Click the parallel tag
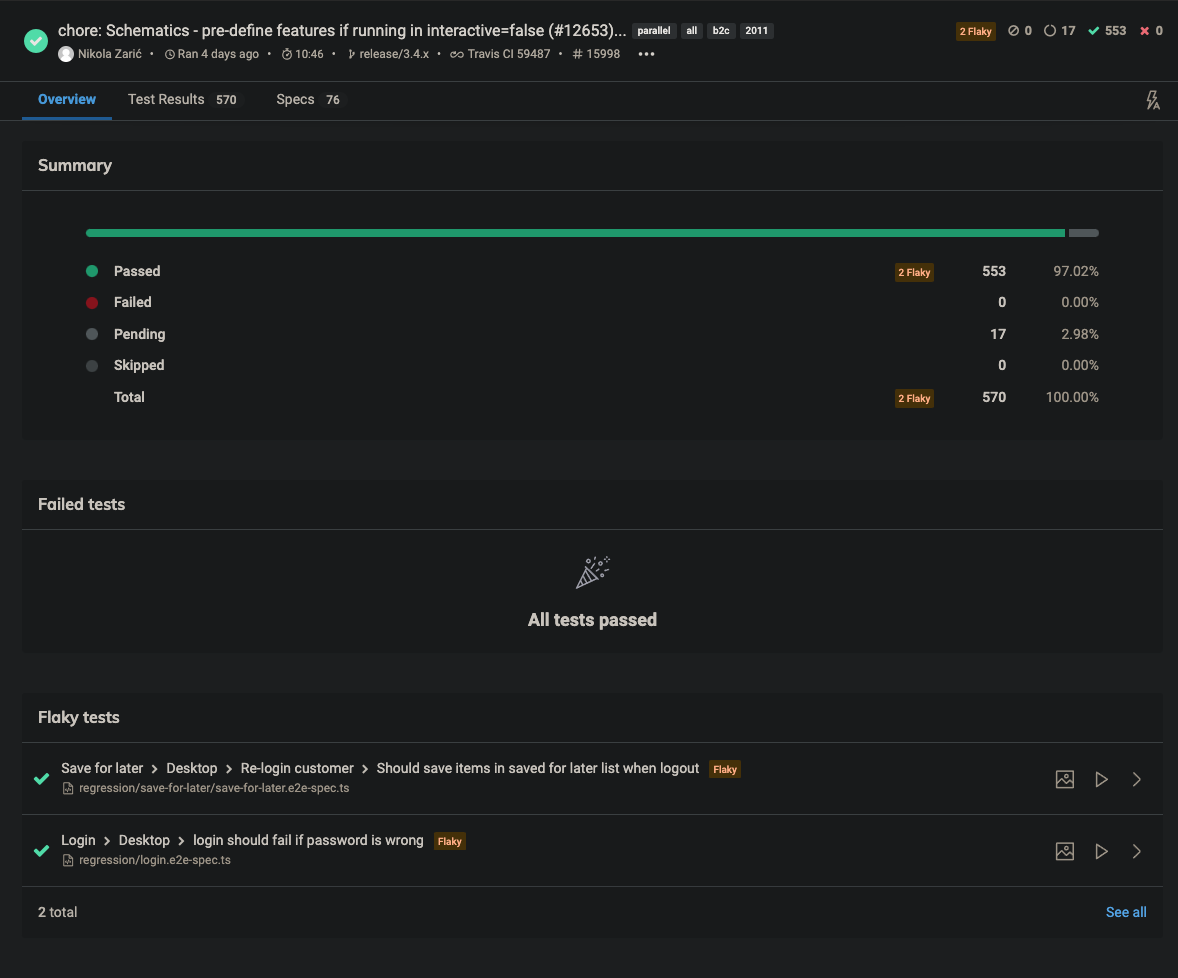 tap(654, 31)
